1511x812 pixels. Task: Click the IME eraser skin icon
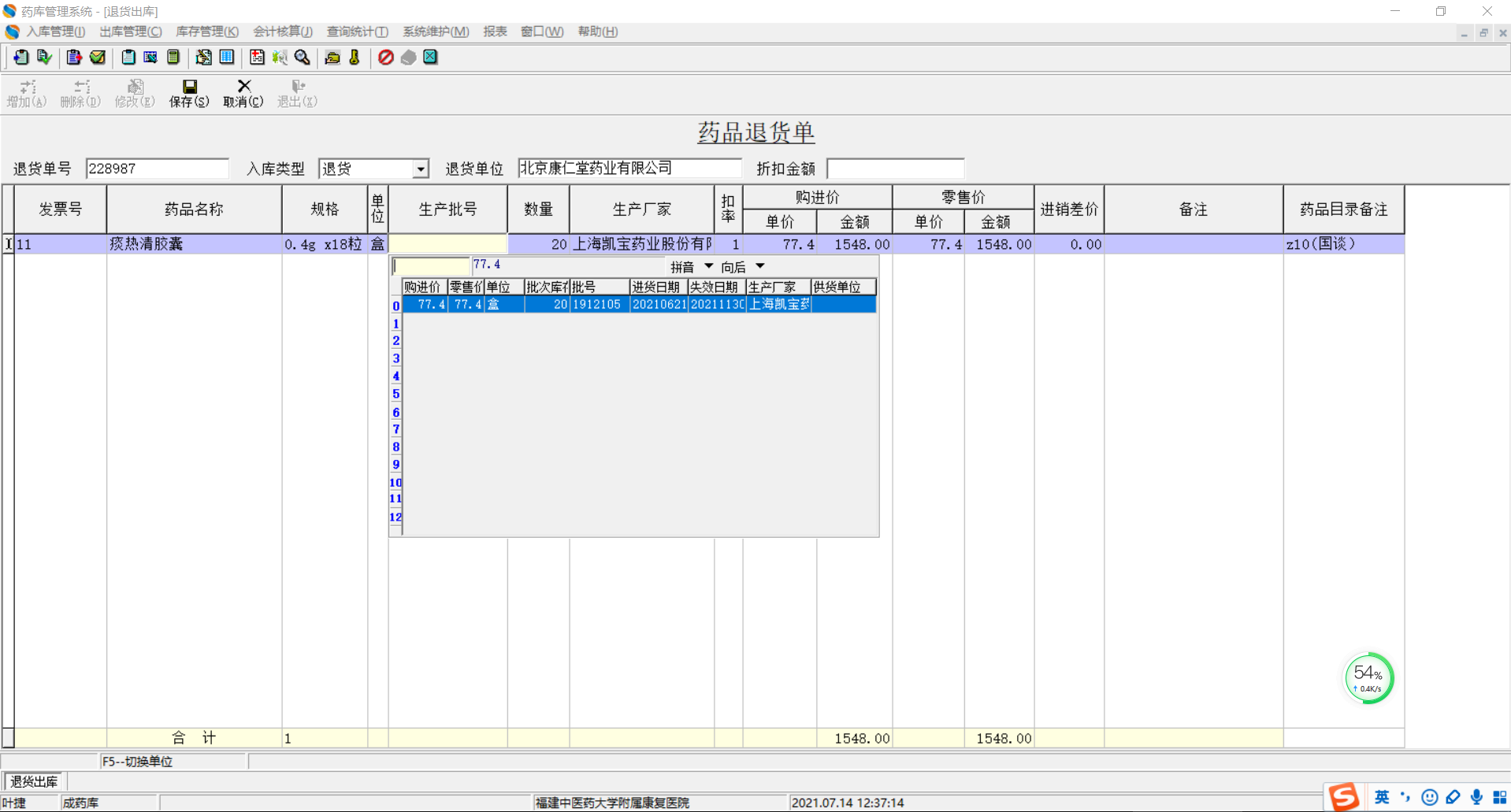pos(1453,798)
